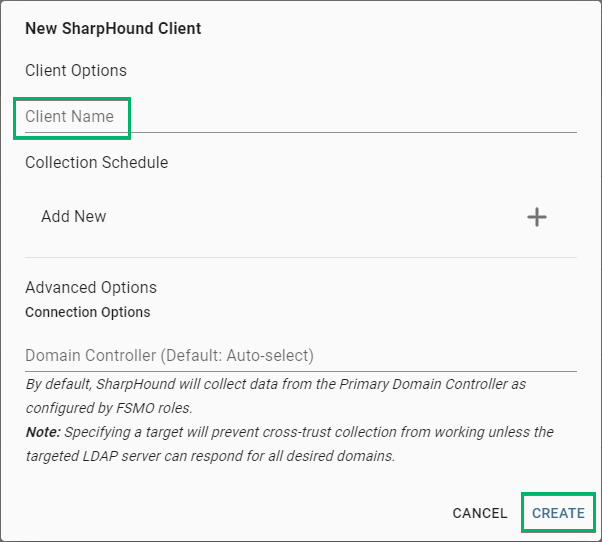The height and width of the screenshot is (542, 602).
Task: Click the divider line under Add New
Action: [x=300, y=257]
